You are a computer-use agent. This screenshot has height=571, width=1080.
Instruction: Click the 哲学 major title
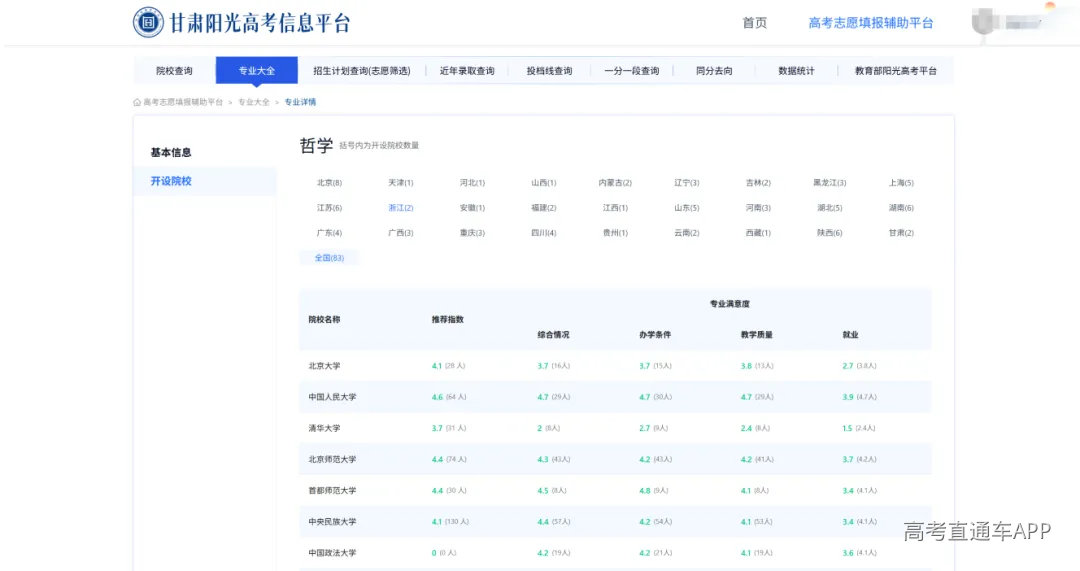click(x=316, y=145)
